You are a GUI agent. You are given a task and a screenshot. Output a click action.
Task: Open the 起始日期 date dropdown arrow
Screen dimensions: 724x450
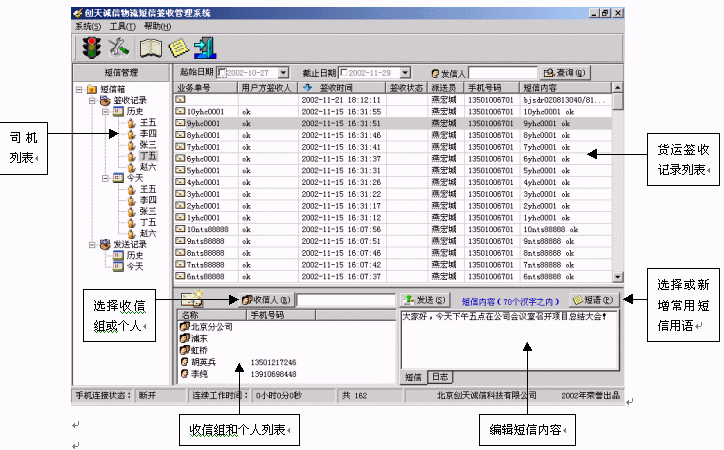[x=284, y=73]
